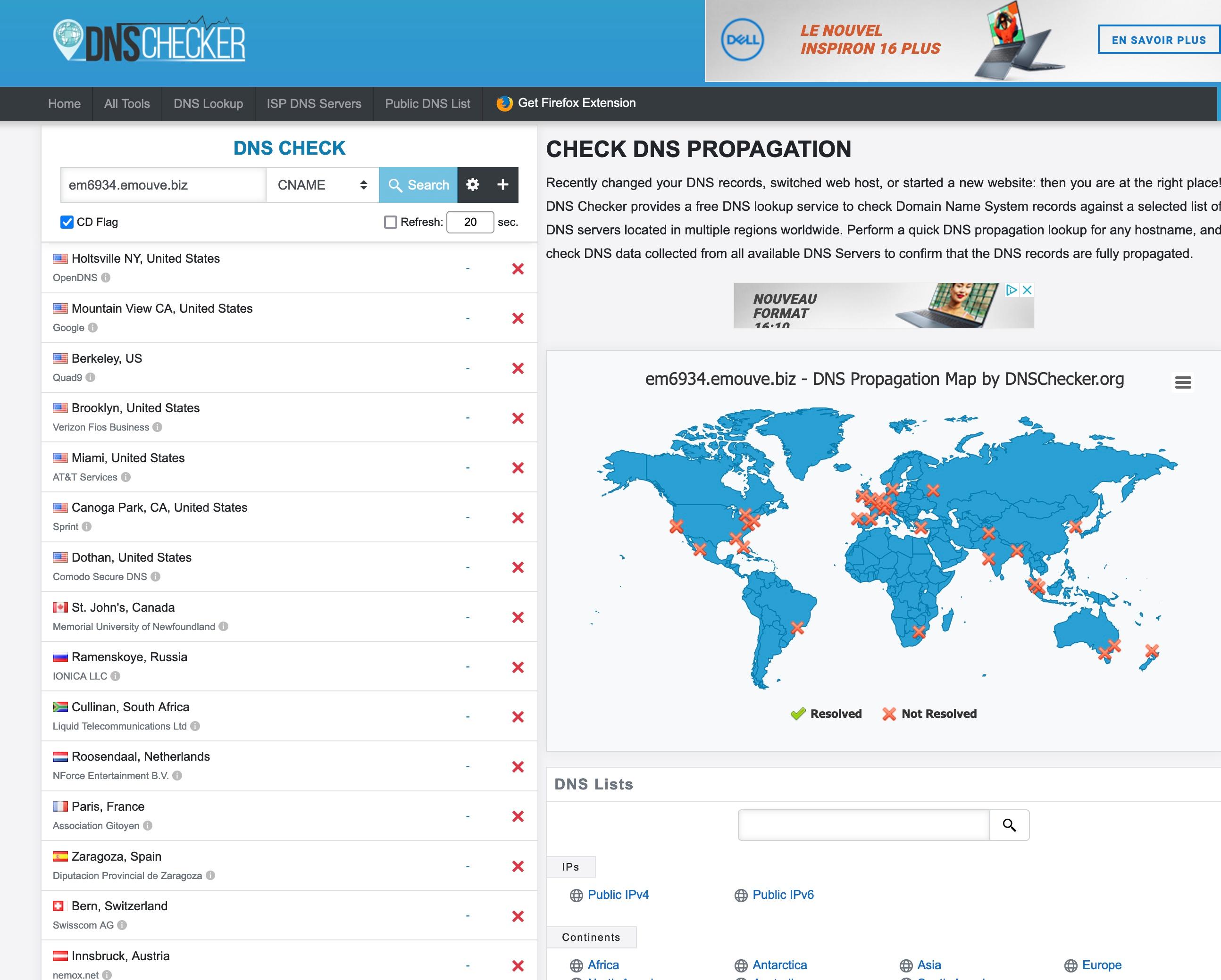
Task: Click the refresh seconds input field
Action: point(470,222)
